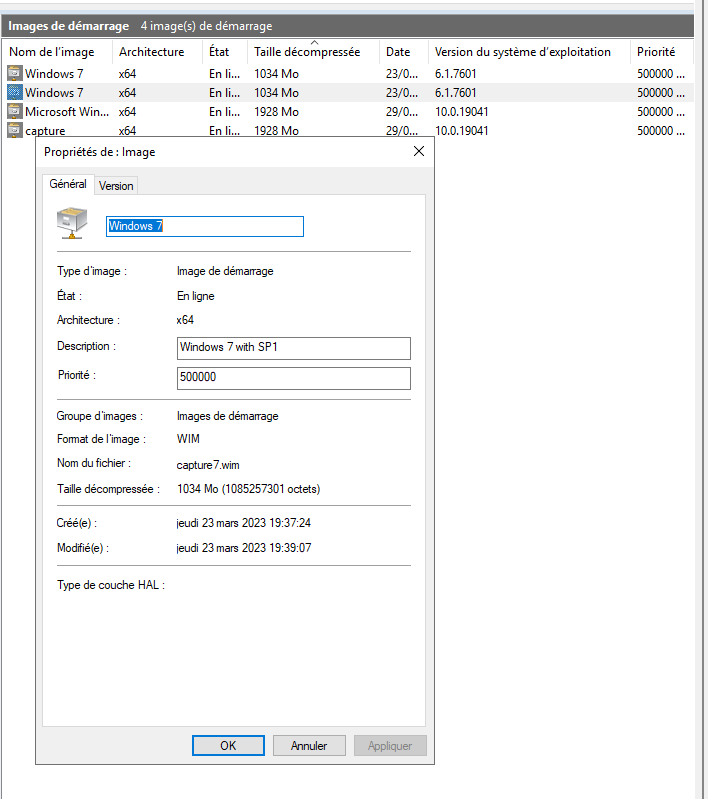Switch to the Général tab
This screenshot has width=708, height=799.
(x=68, y=185)
